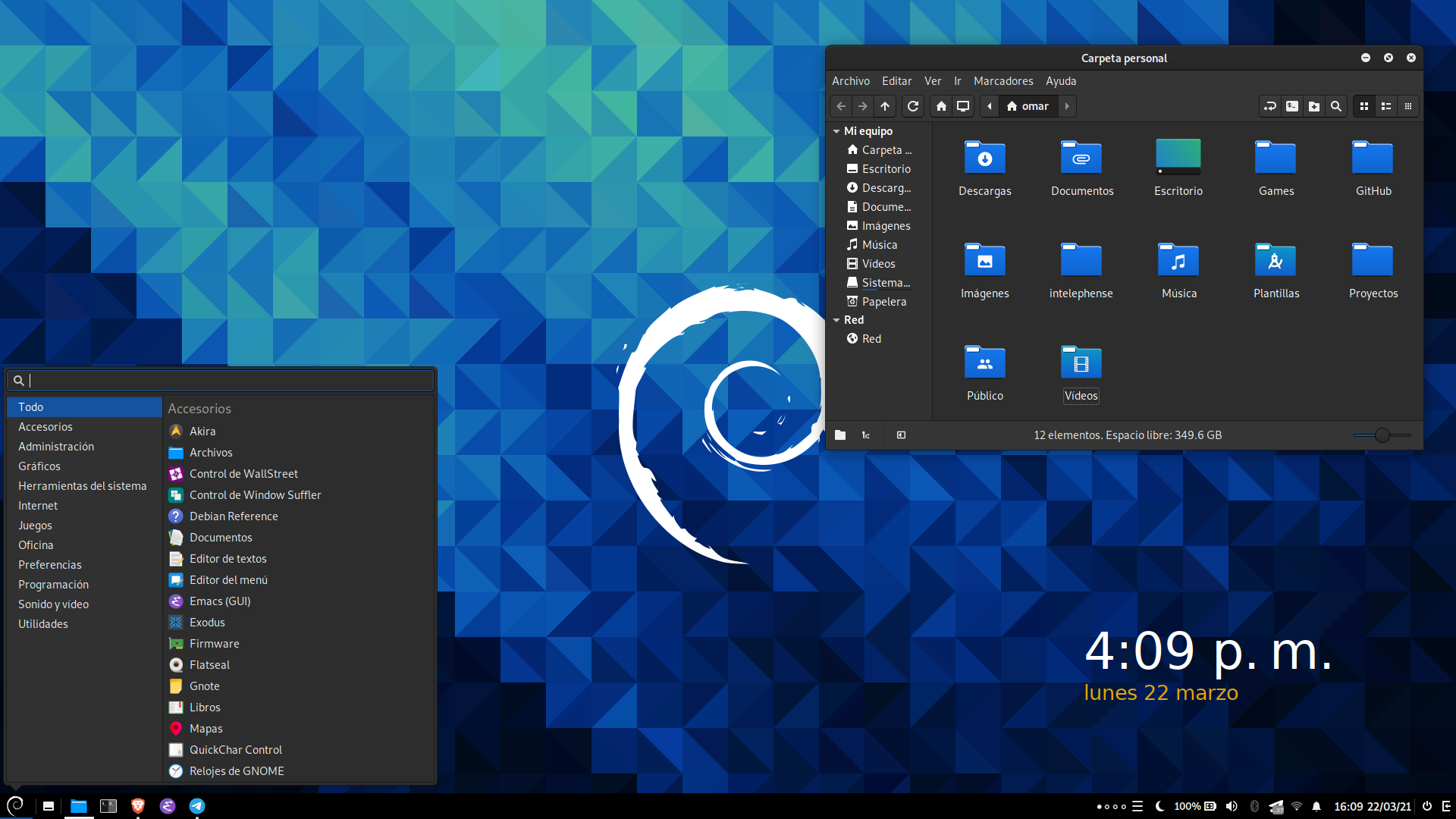The image size is (1456, 819).
Task: Adjust the icon zoom slider
Action: click(1382, 435)
